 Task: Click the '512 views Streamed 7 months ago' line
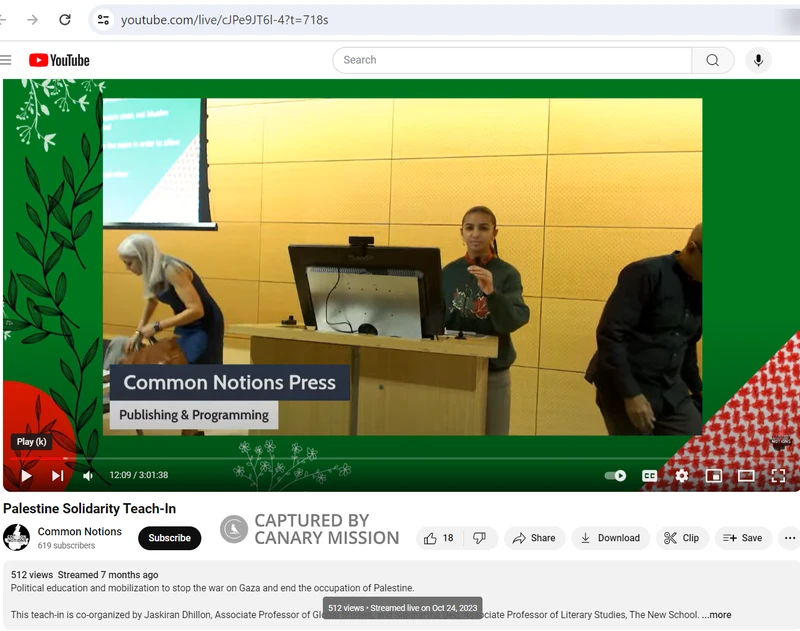pyautogui.click(x=85, y=575)
